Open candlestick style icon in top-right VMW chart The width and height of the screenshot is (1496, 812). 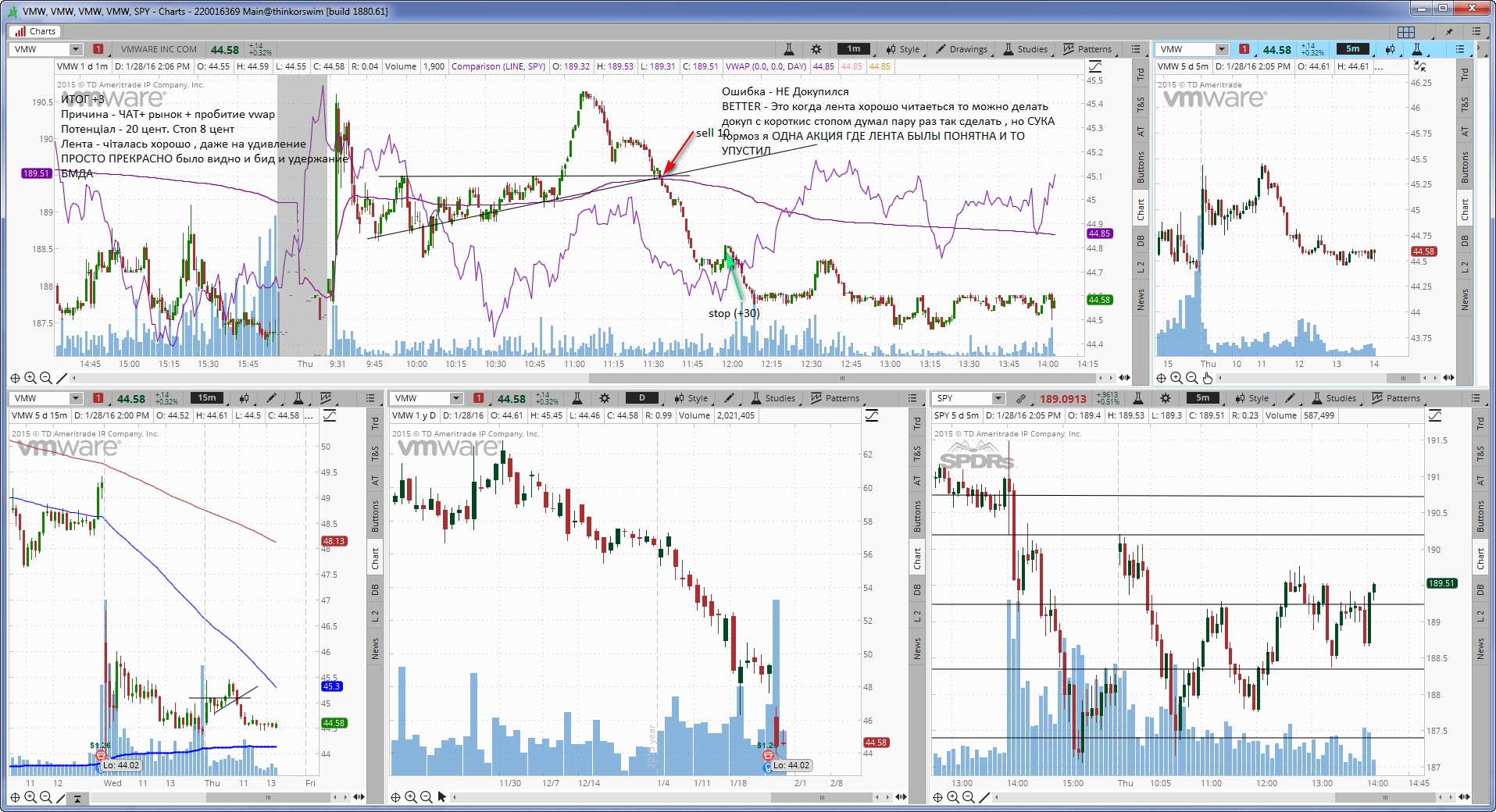1390,49
